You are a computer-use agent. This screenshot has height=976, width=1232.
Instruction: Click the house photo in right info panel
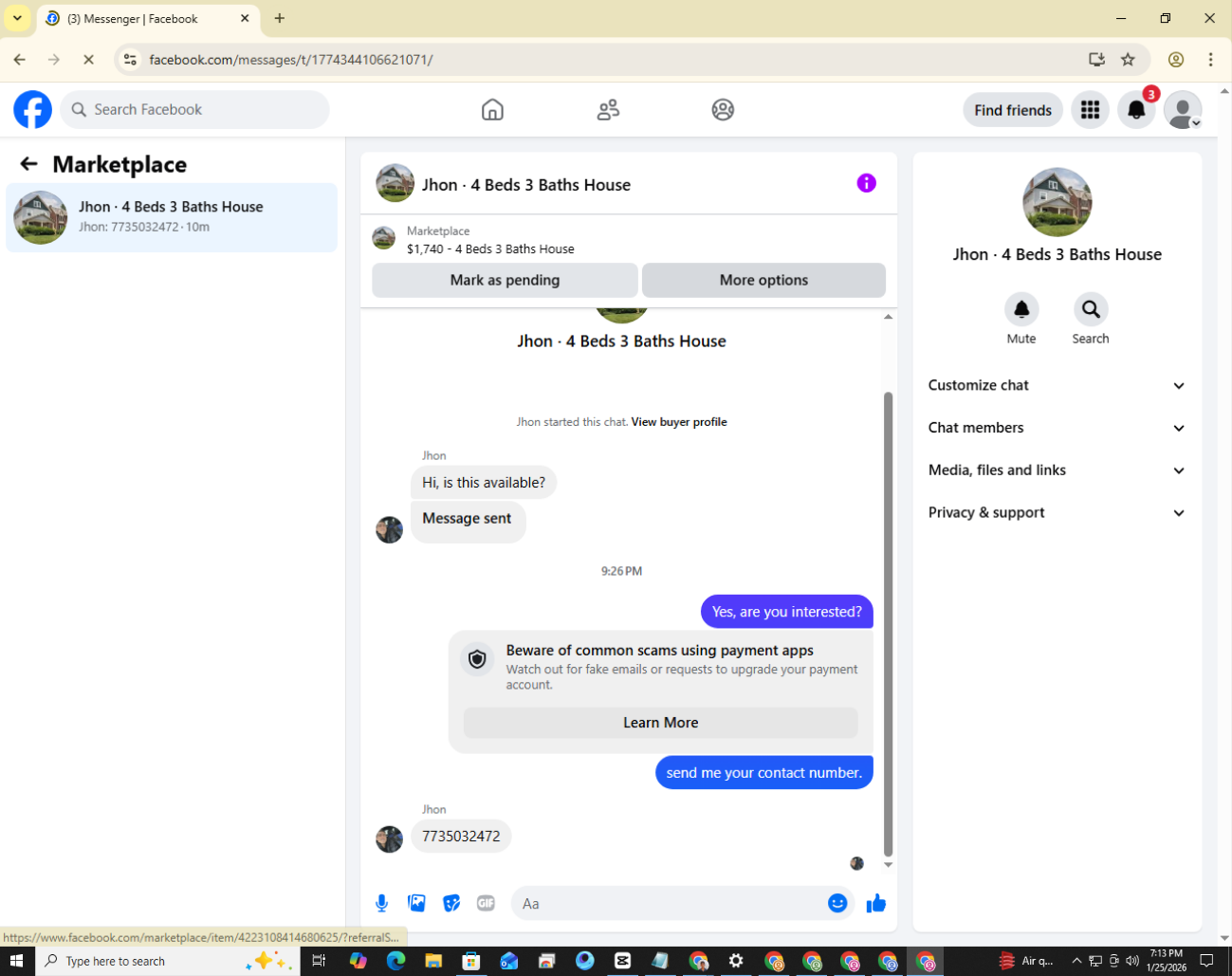(1057, 202)
